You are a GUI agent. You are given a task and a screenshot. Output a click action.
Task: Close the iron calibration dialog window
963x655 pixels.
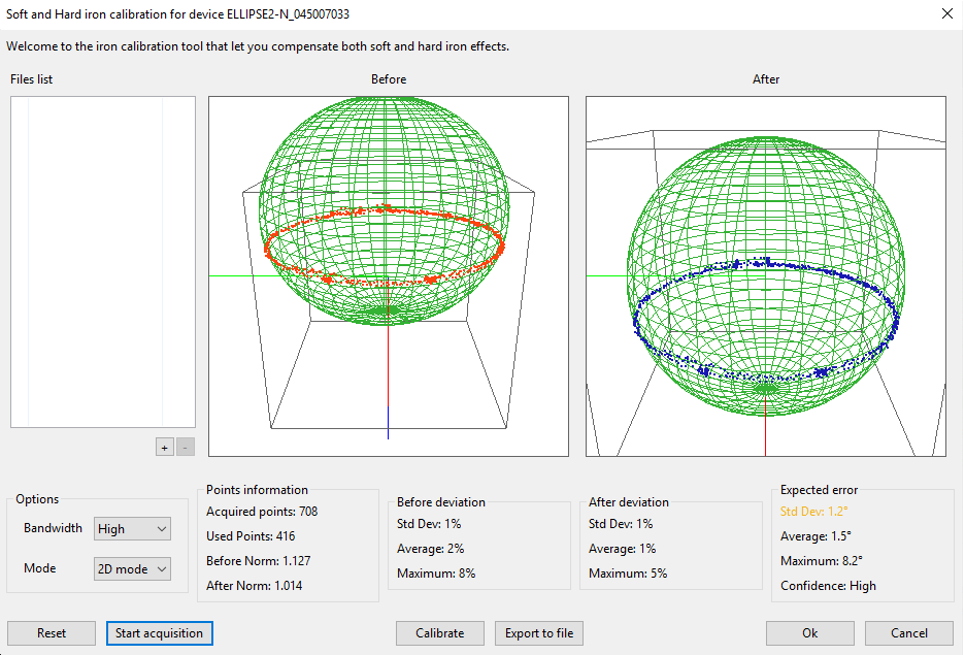coord(947,14)
